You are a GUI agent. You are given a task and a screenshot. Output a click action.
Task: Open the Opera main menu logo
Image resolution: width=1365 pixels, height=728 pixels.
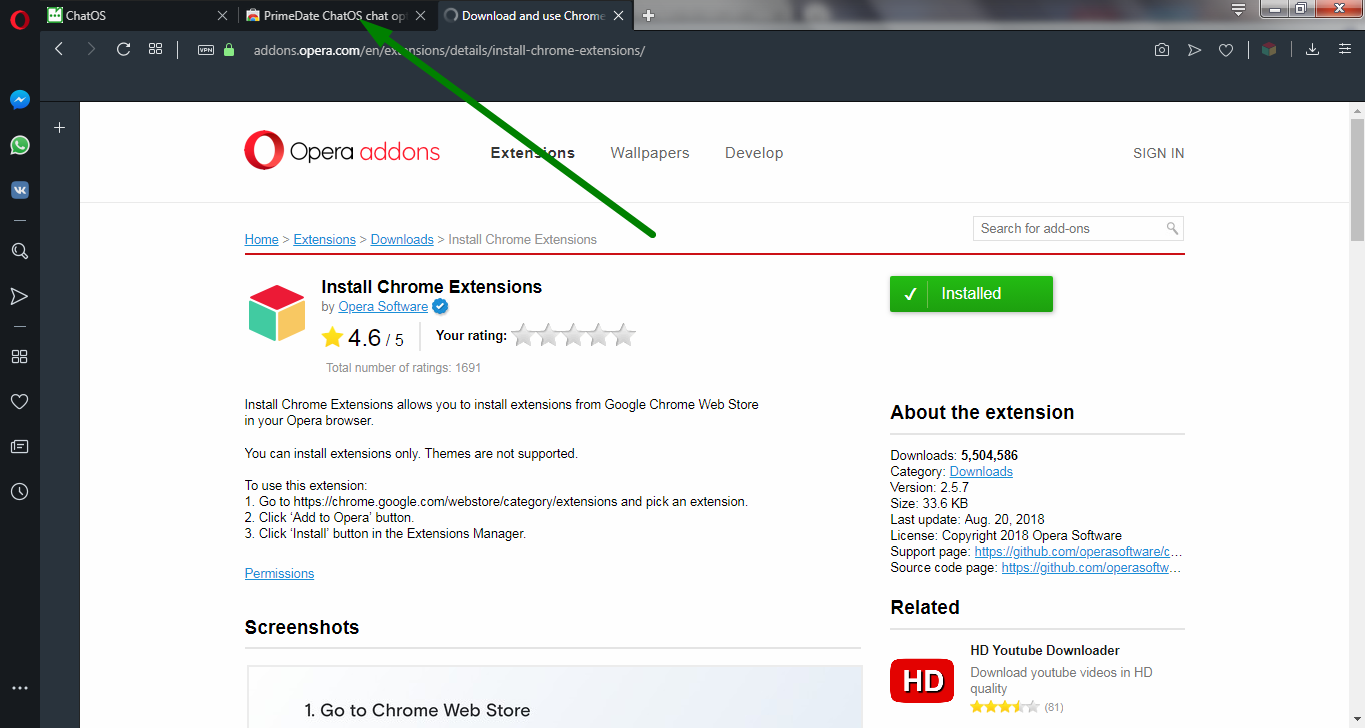click(x=20, y=17)
